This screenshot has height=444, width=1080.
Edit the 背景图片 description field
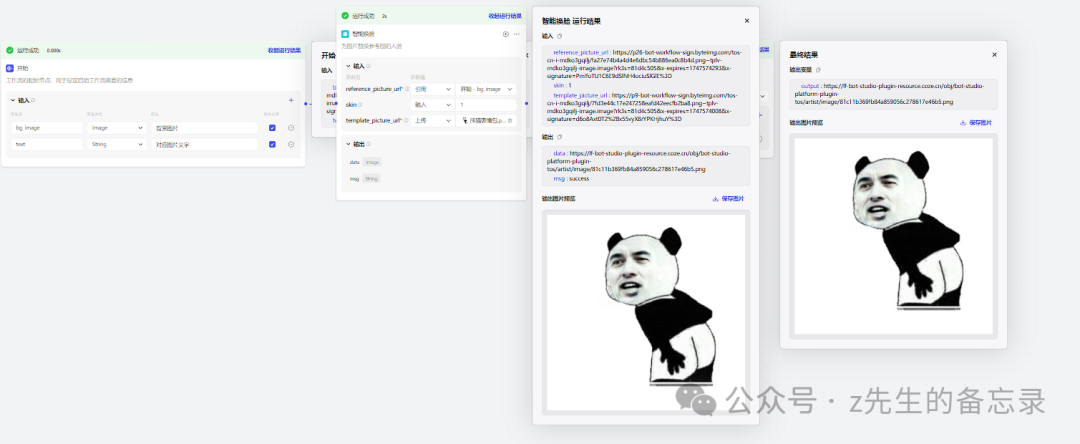pos(204,128)
